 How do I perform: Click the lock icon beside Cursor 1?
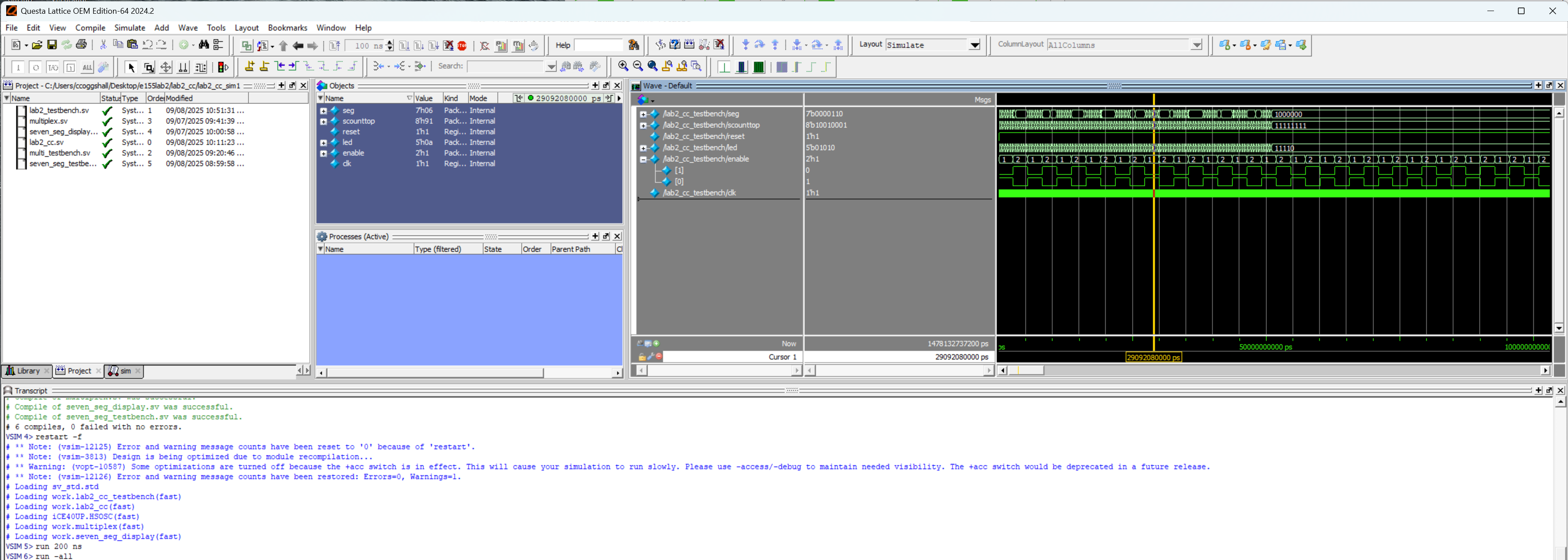tap(642, 357)
